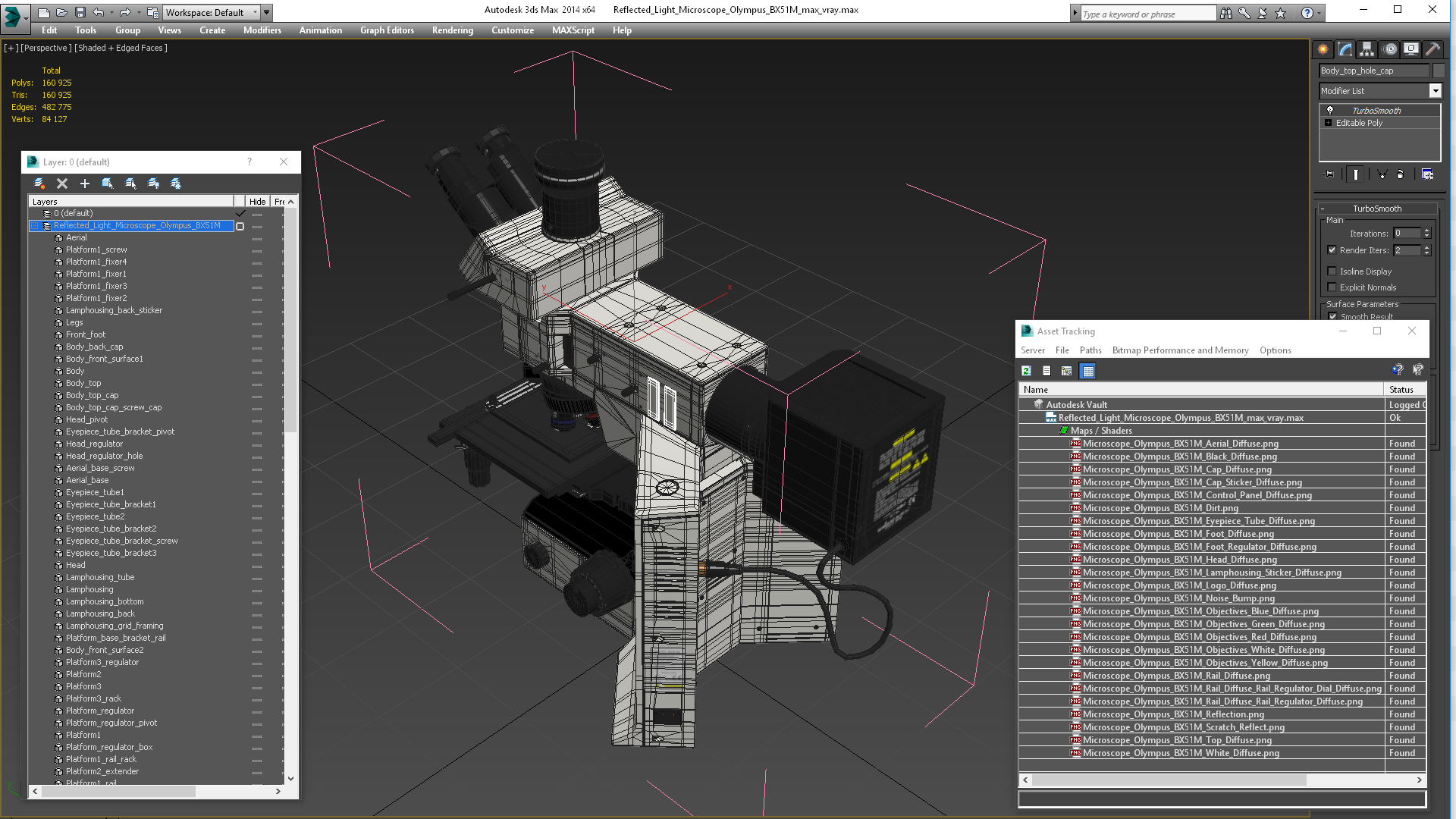Expand the InfoCenter search arrow left of keyword field
This screenshot has height=819, width=1456.
coord(1075,13)
